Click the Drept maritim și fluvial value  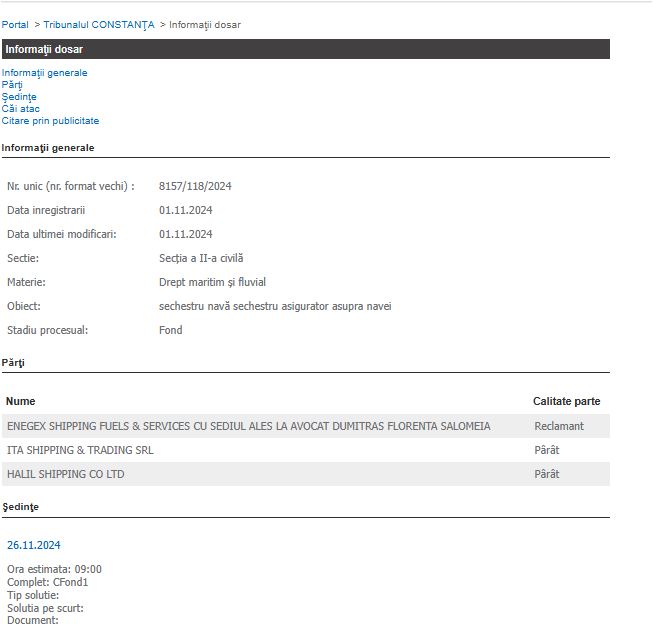(212, 282)
